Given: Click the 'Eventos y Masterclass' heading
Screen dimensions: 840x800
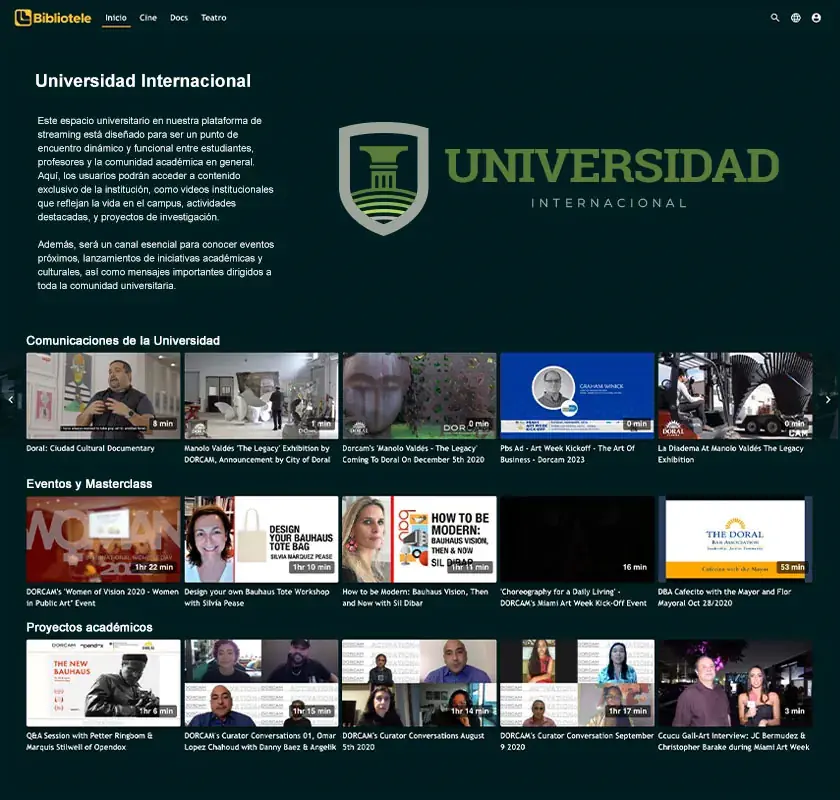Looking at the screenshot, I should click(89, 484).
